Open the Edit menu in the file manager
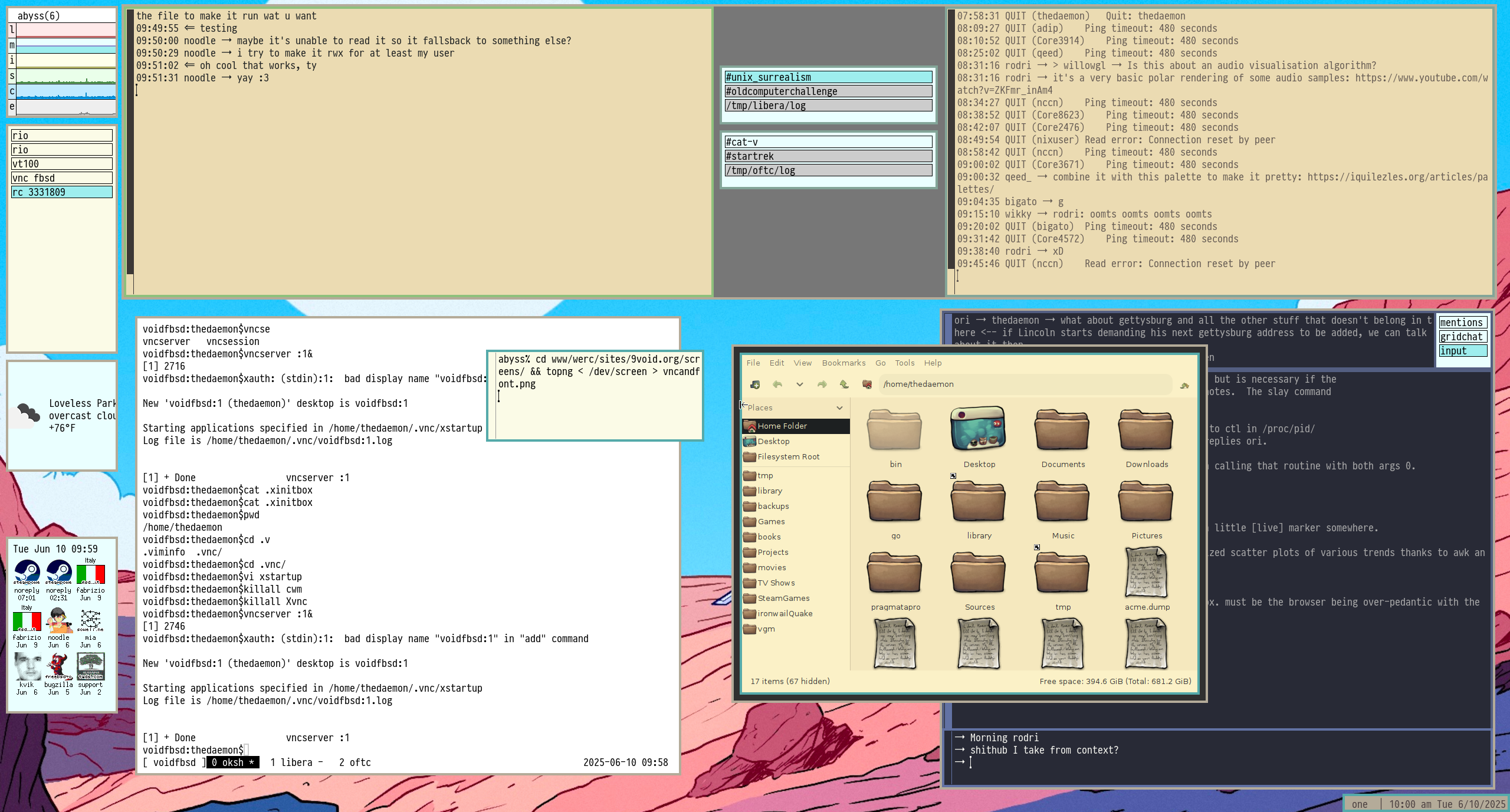Screen dimensions: 1510x812 pos(777,363)
